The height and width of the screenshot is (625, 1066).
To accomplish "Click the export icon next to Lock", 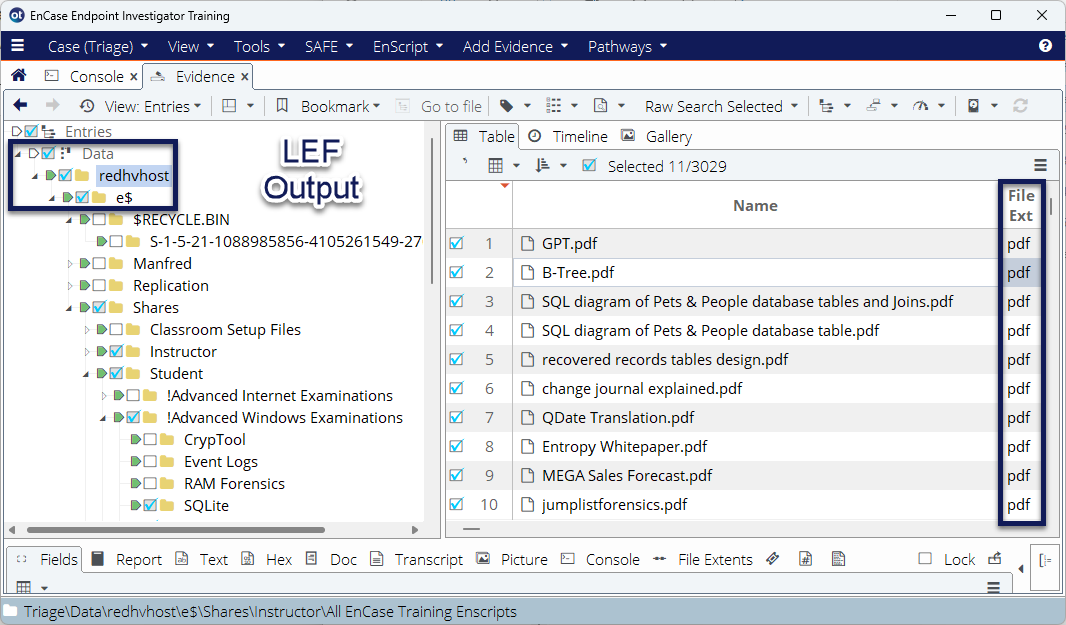I will click(995, 559).
